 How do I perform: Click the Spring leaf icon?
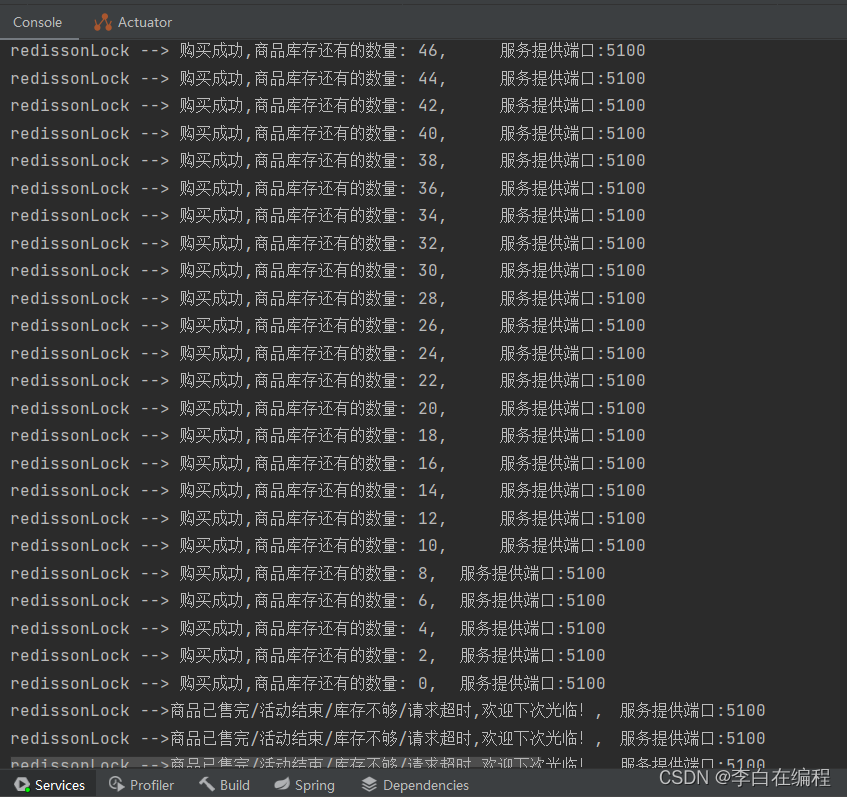click(281, 784)
